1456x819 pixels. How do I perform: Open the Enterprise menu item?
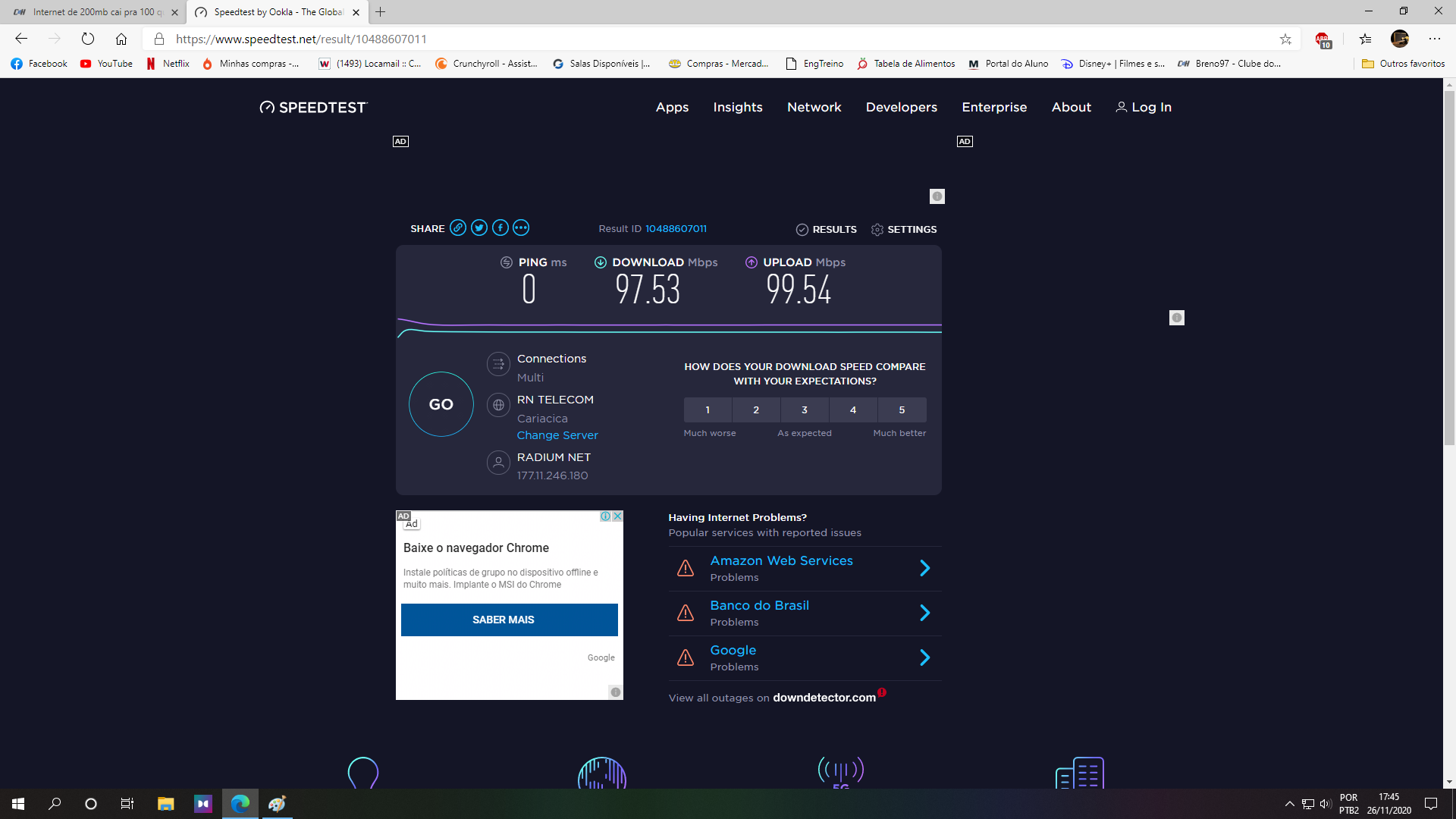coord(994,107)
